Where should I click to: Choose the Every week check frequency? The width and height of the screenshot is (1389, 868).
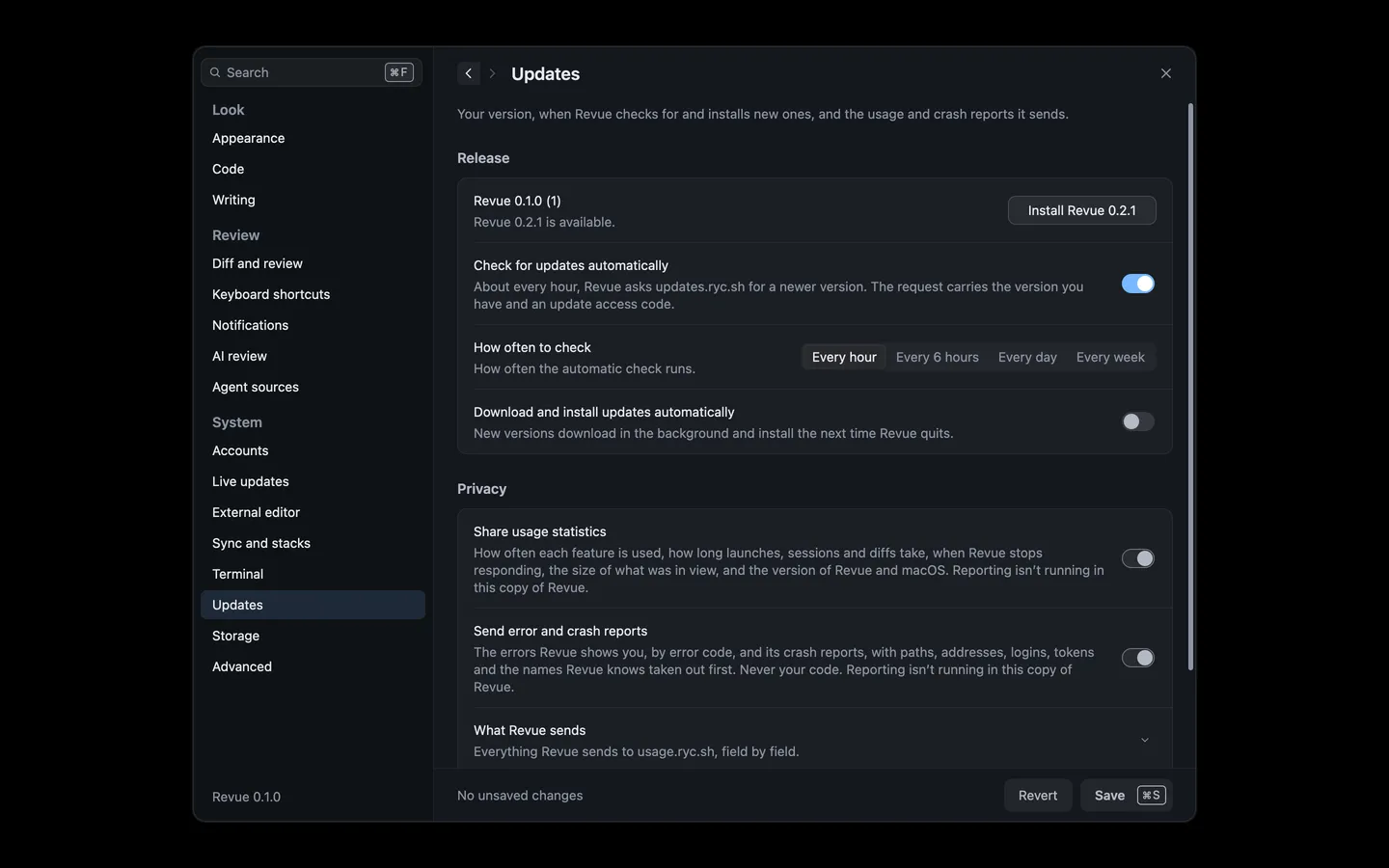tap(1110, 357)
